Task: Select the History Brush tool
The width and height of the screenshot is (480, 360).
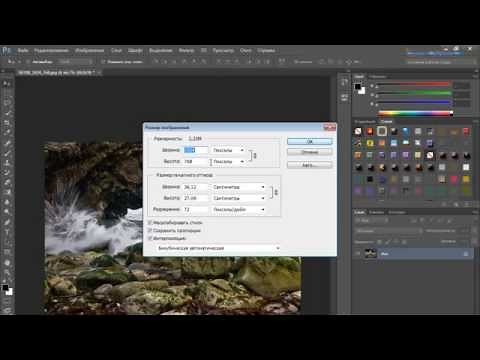Action: click(x=7, y=173)
